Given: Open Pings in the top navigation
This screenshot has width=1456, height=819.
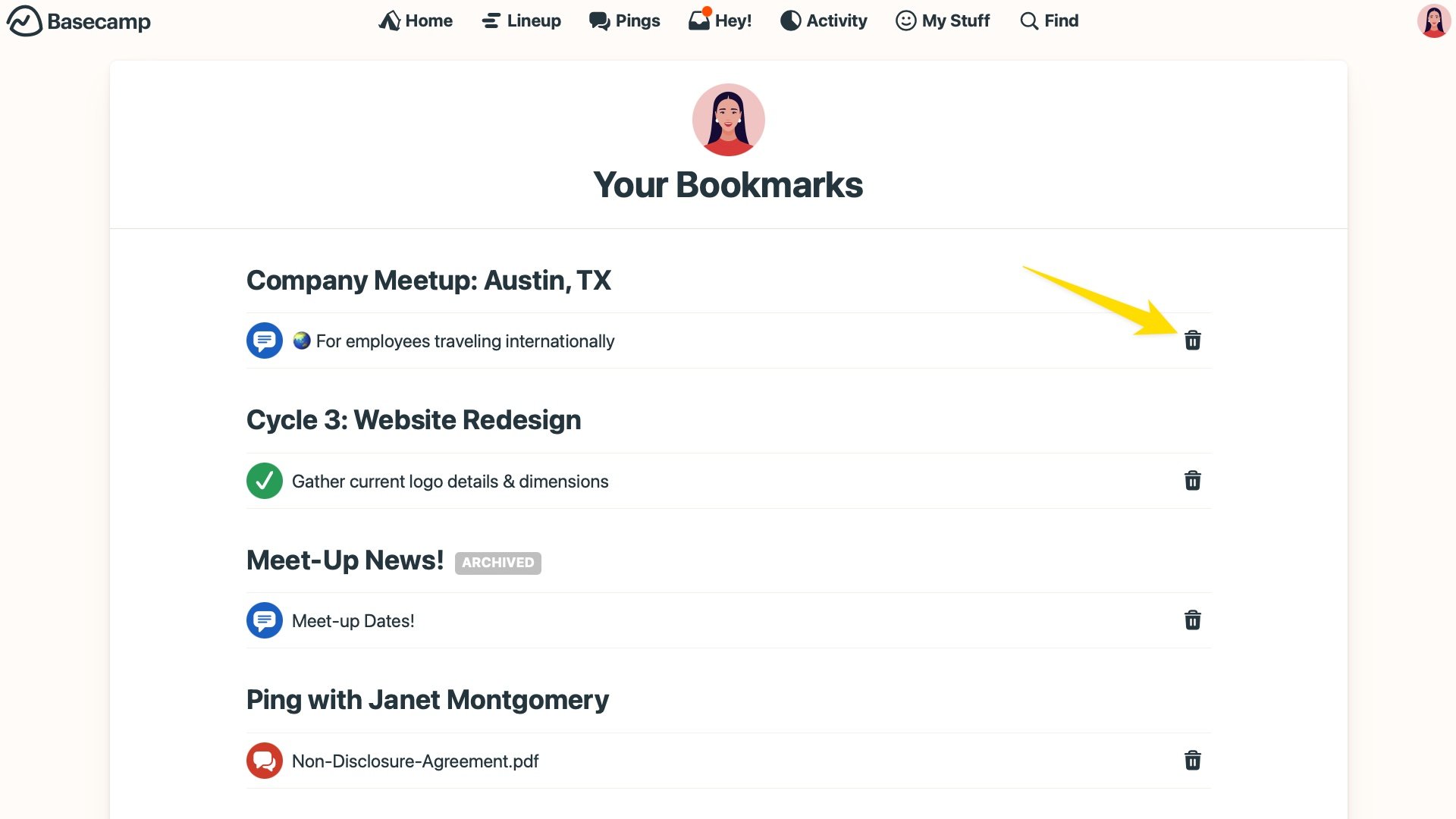Looking at the screenshot, I should [x=625, y=21].
